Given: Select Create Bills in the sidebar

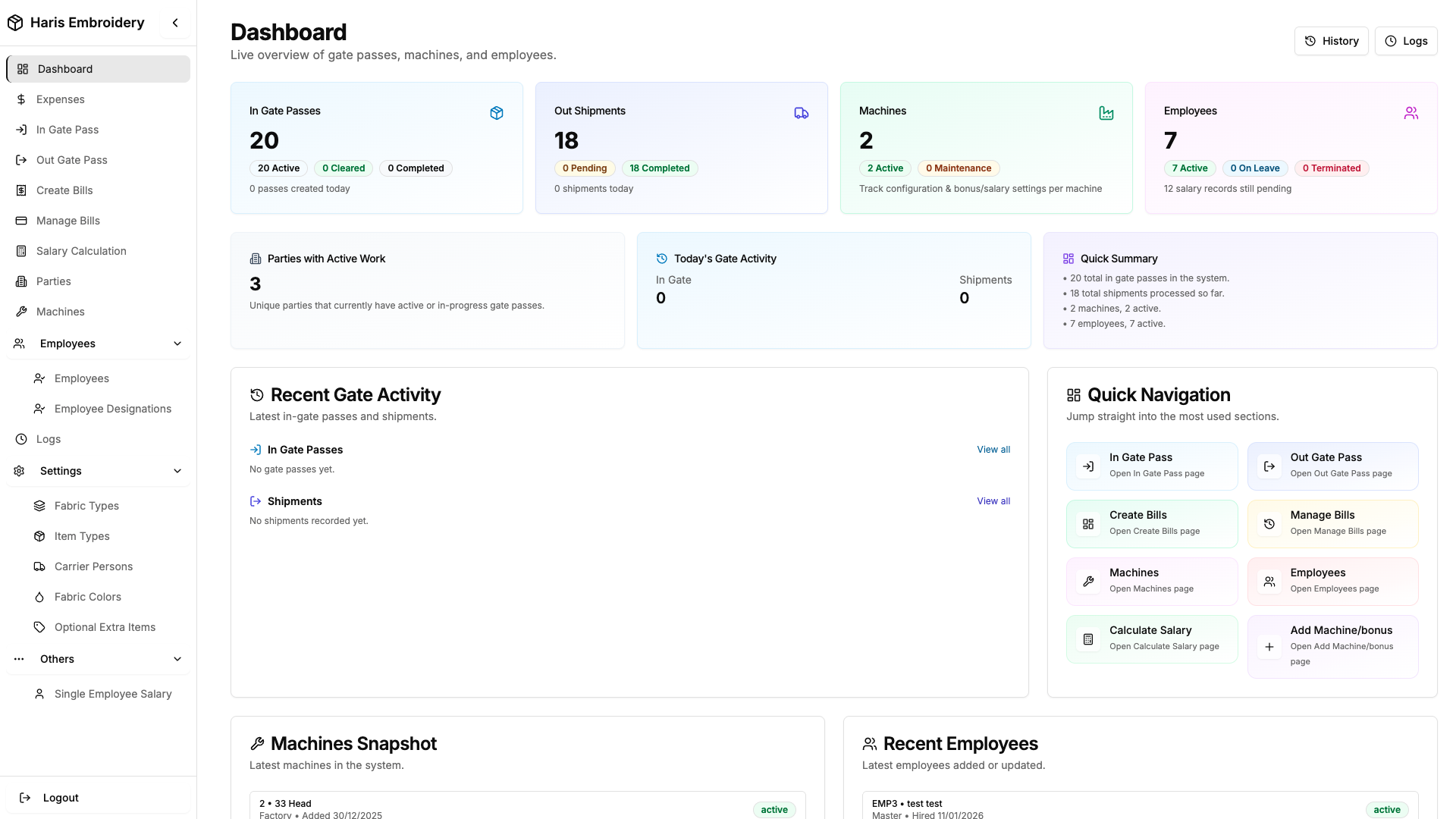Looking at the screenshot, I should coord(98,190).
